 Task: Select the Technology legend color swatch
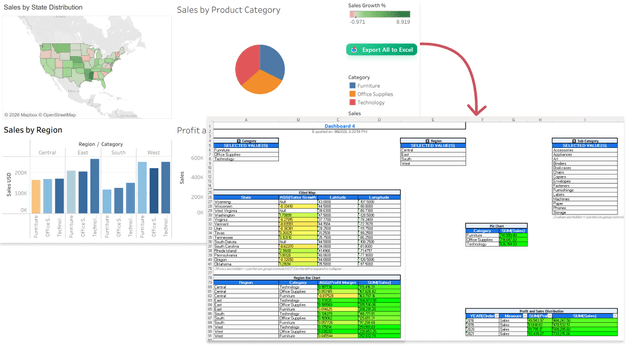pyautogui.click(x=353, y=102)
